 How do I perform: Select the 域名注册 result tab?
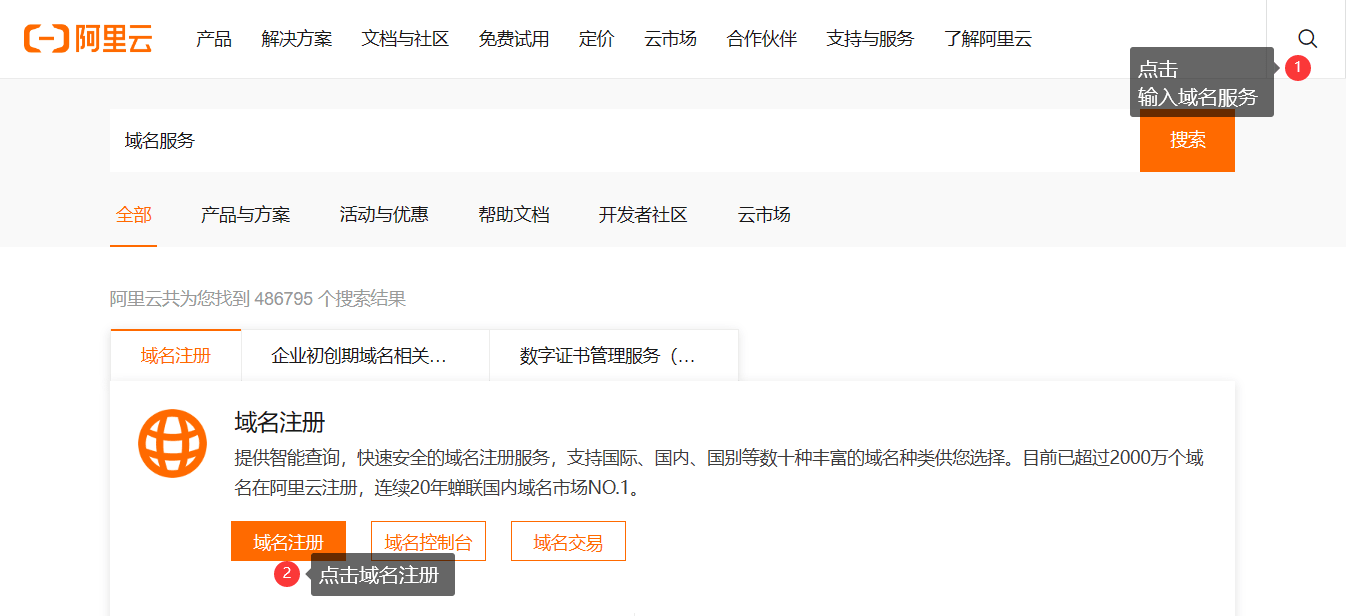point(175,355)
